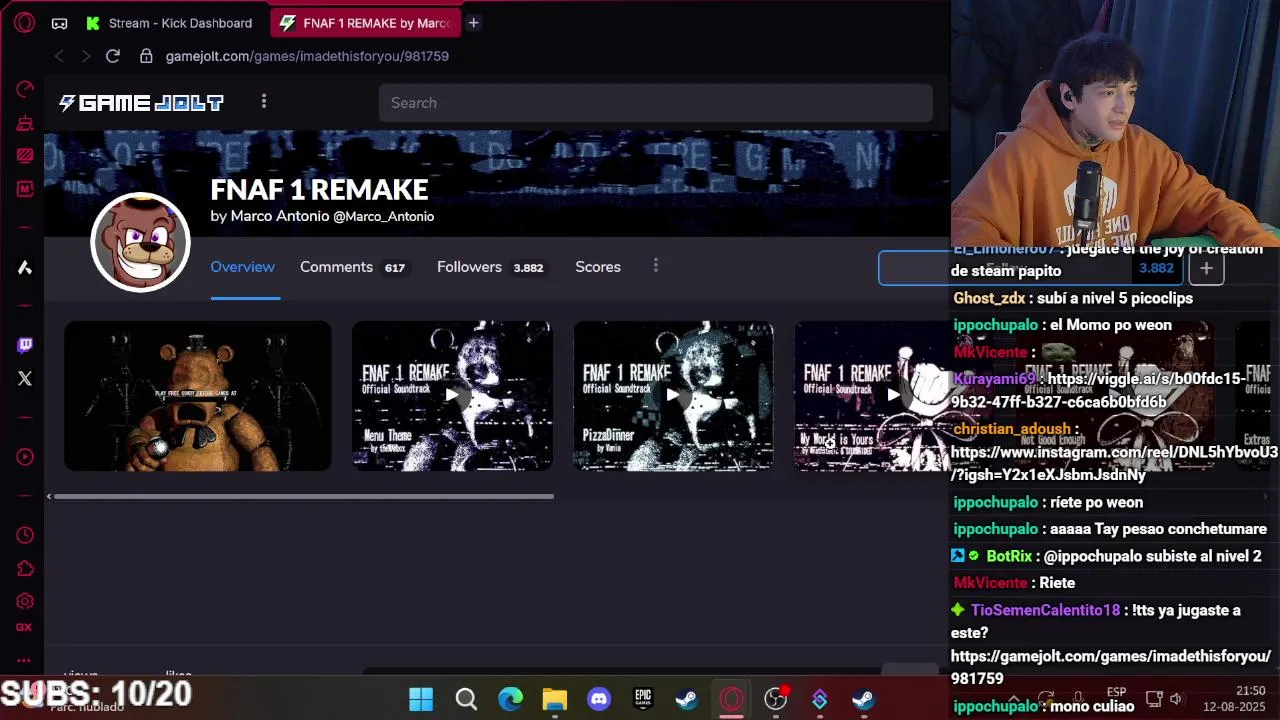The height and width of the screenshot is (720, 1280).
Task: Click the BotRix chat username
Action: (1008, 556)
